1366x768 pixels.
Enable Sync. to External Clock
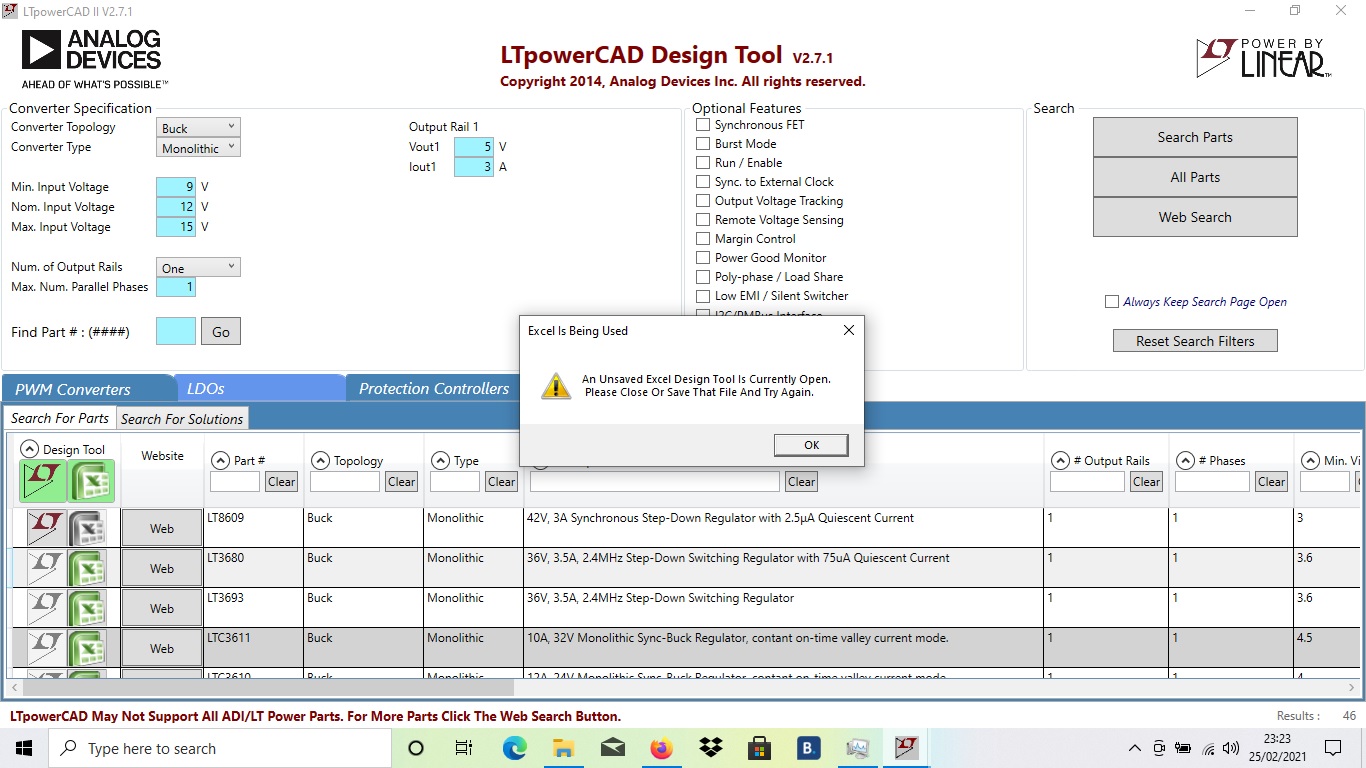(703, 182)
